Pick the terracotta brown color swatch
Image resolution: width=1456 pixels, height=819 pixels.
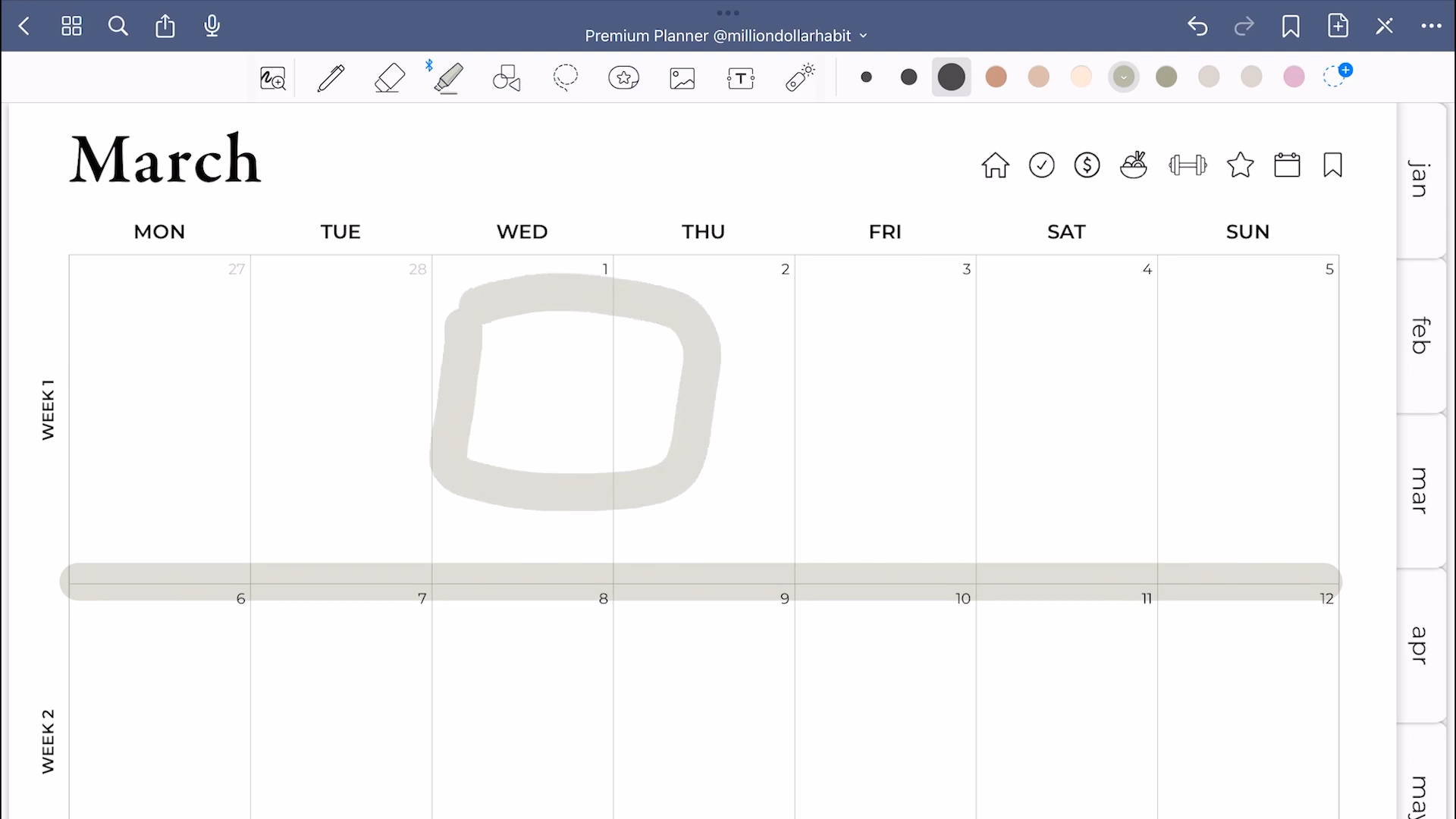pyautogui.click(x=996, y=77)
